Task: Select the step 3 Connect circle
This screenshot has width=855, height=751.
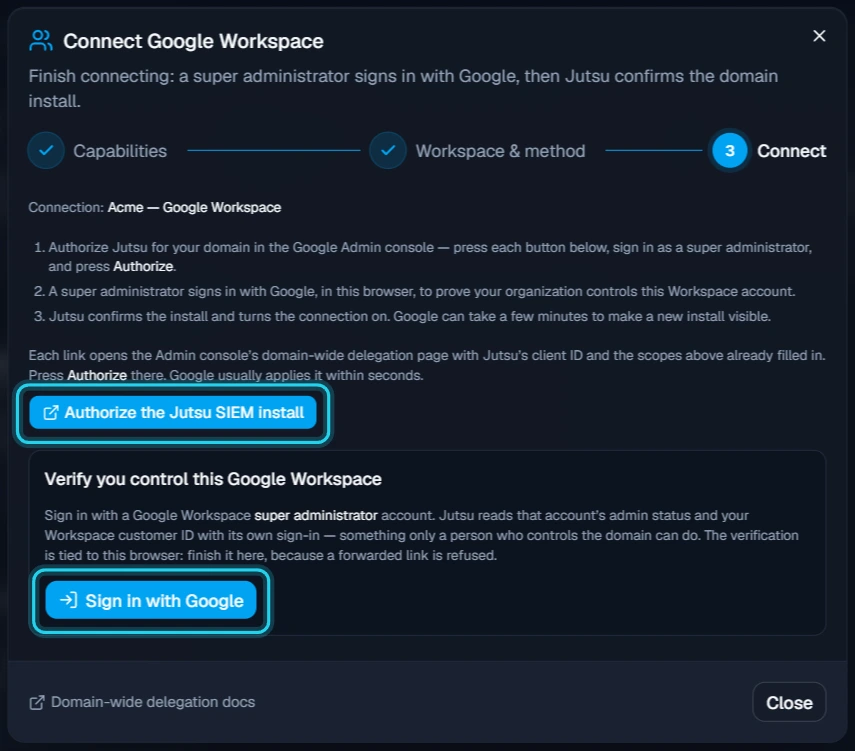Action: [x=730, y=151]
